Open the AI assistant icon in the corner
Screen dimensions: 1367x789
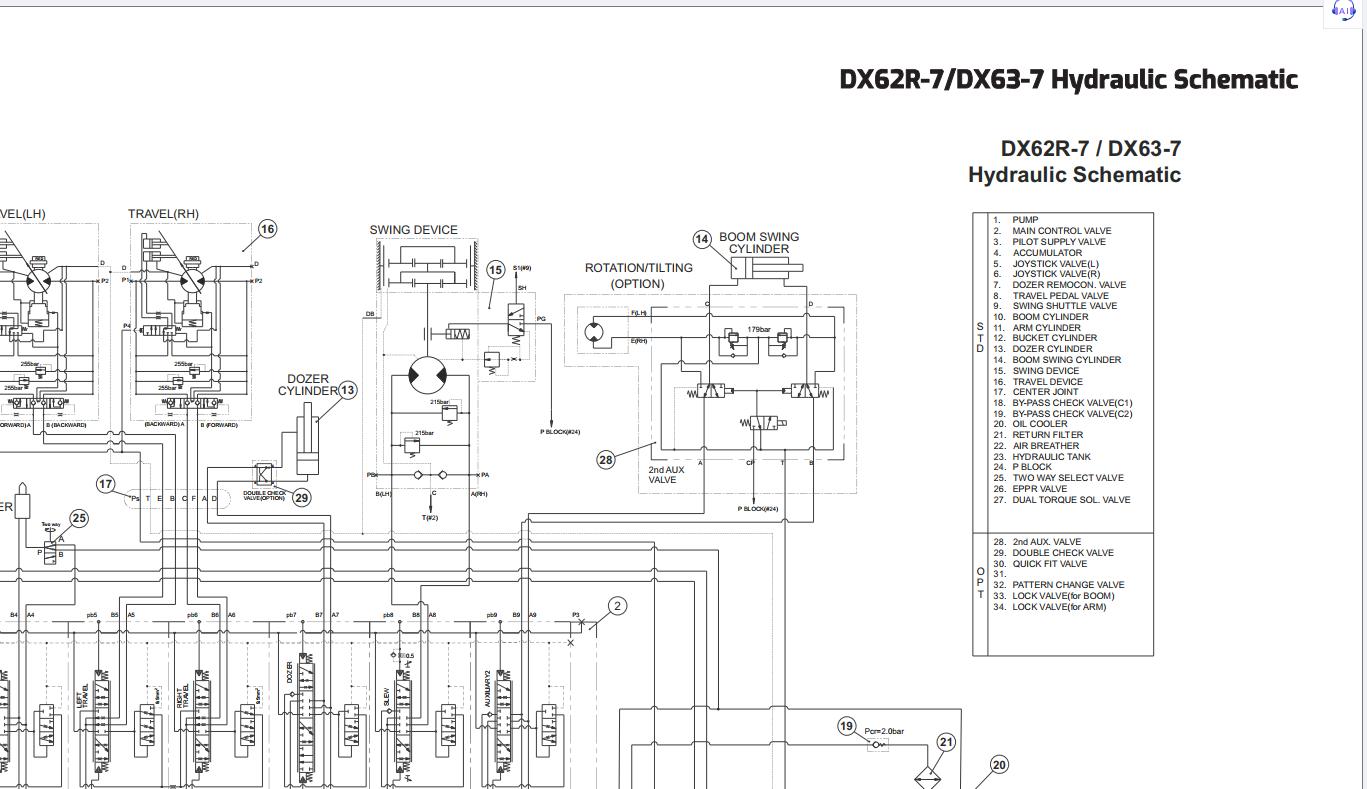(x=1346, y=10)
